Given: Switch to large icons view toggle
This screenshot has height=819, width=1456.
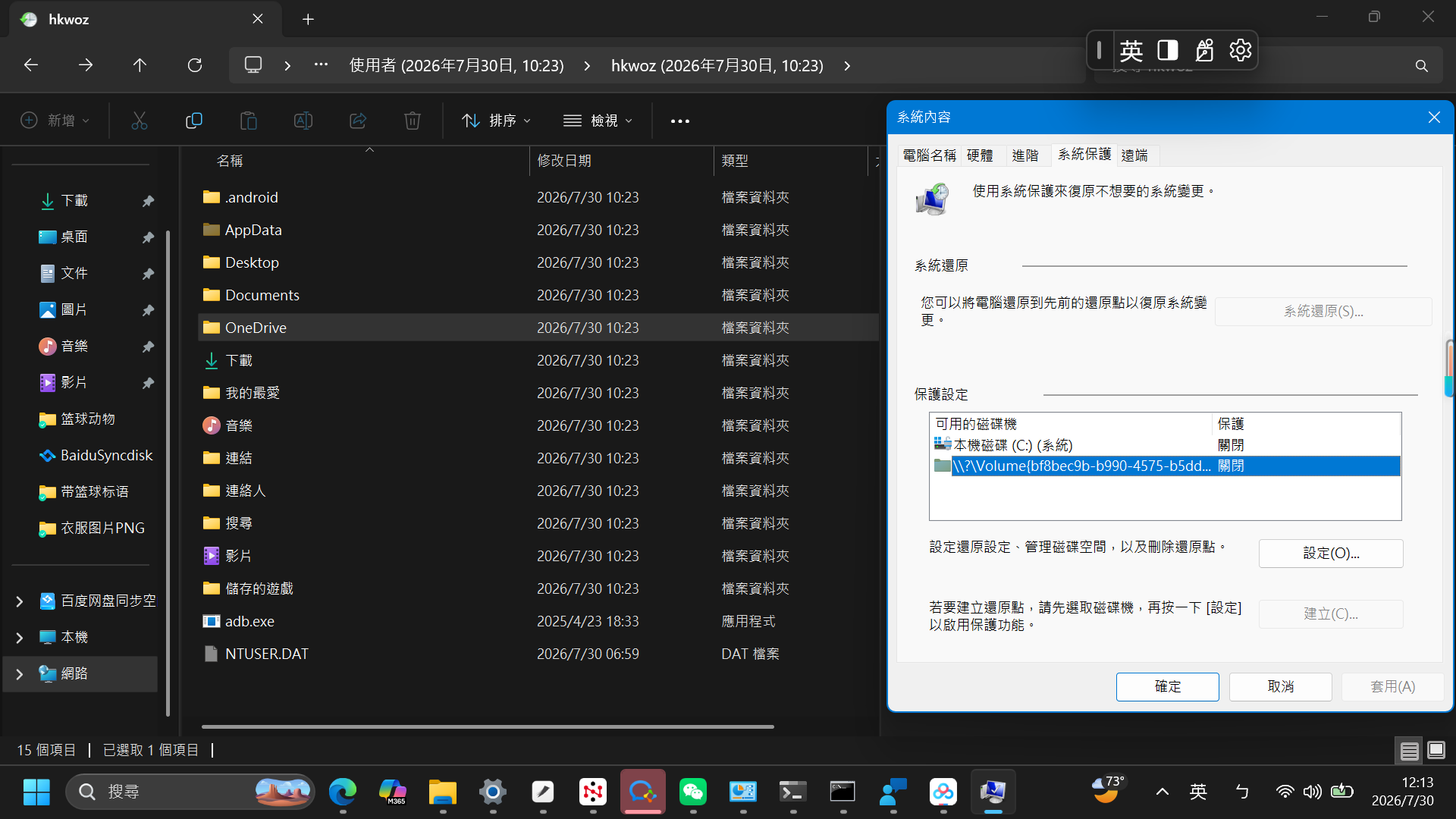Looking at the screenshot, I should (x=1436, y=751).
